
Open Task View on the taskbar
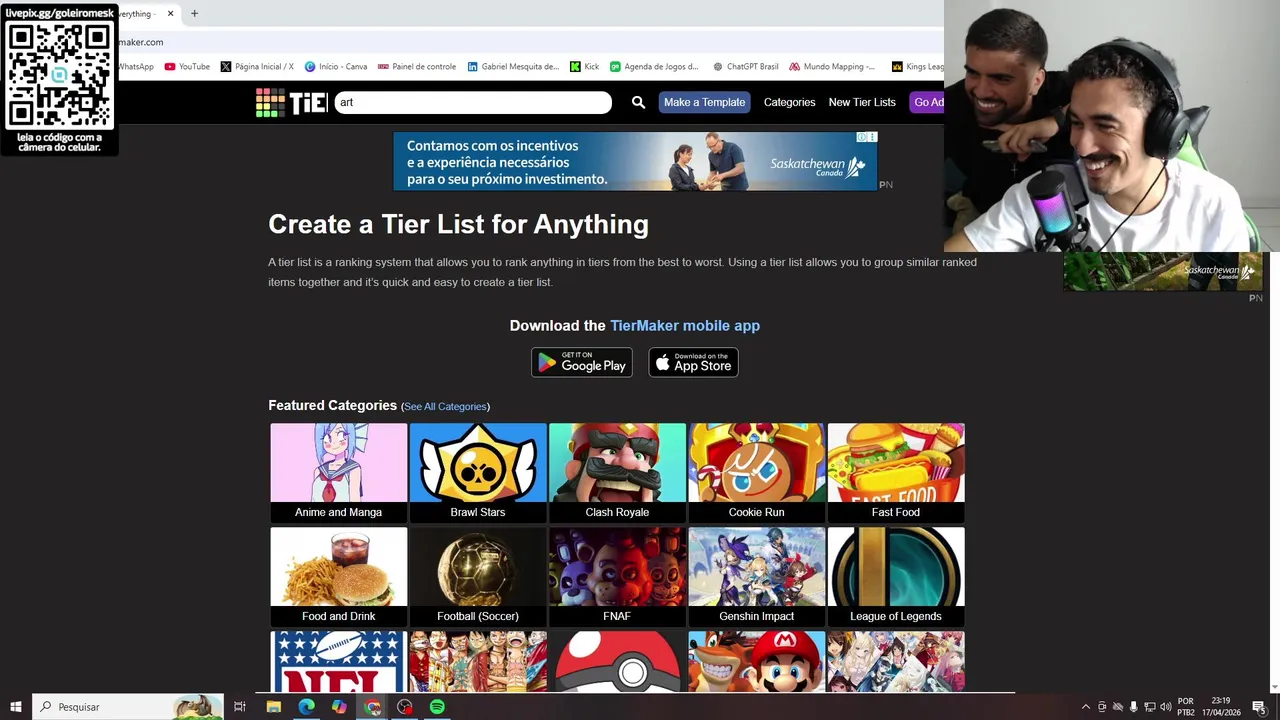[240, 707]
